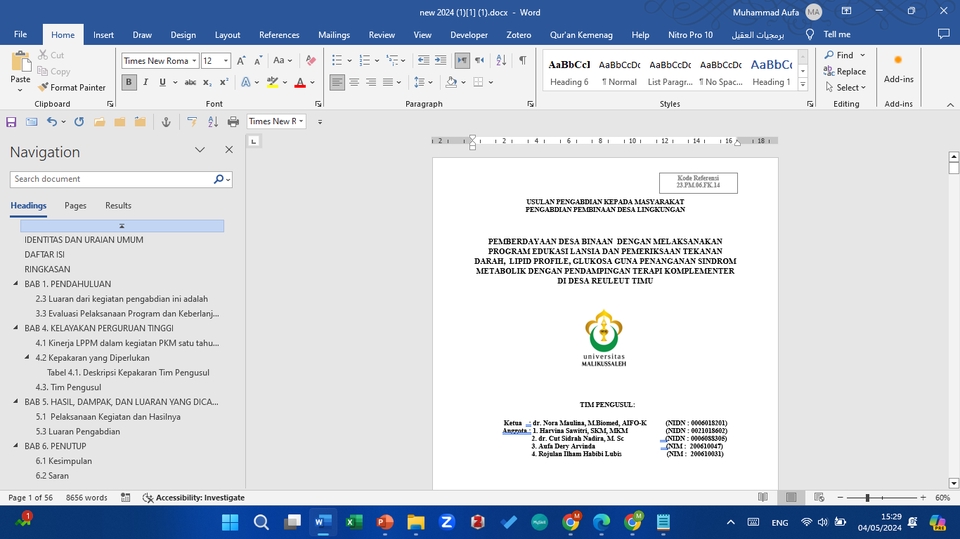Open the Replace dialog
Image resolution: width=960 pixels, height=539 pixels.
(x=845, y=72)
